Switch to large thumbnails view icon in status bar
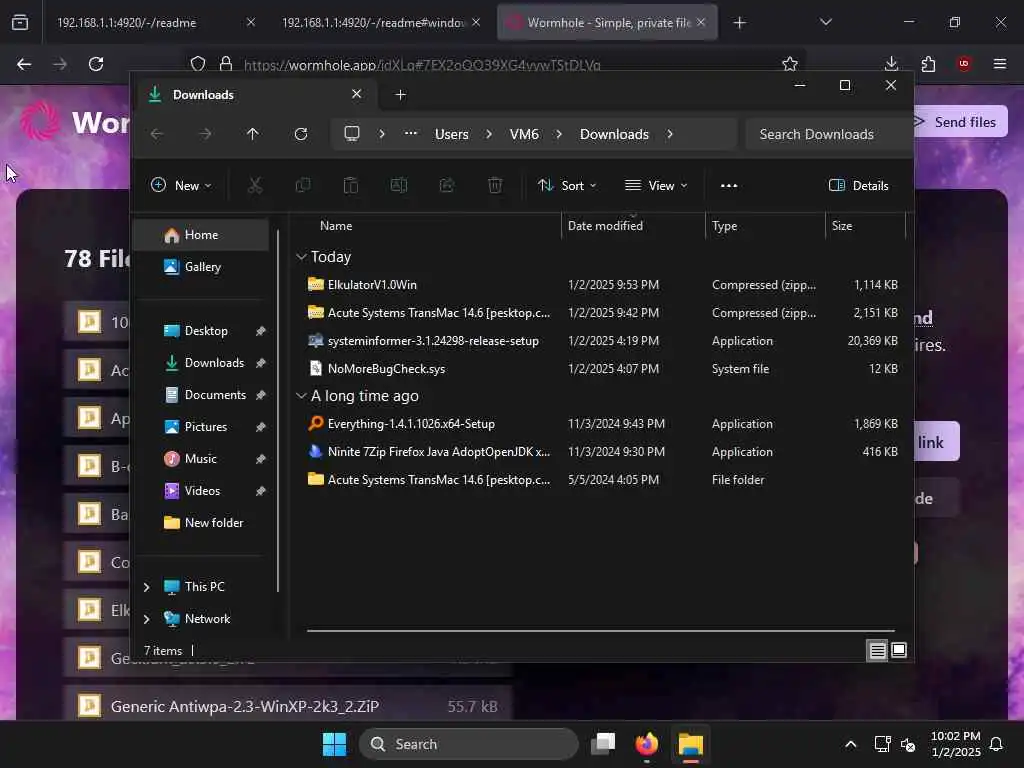1024x768 pixels. pyautogui.click(x=899, y=650)
